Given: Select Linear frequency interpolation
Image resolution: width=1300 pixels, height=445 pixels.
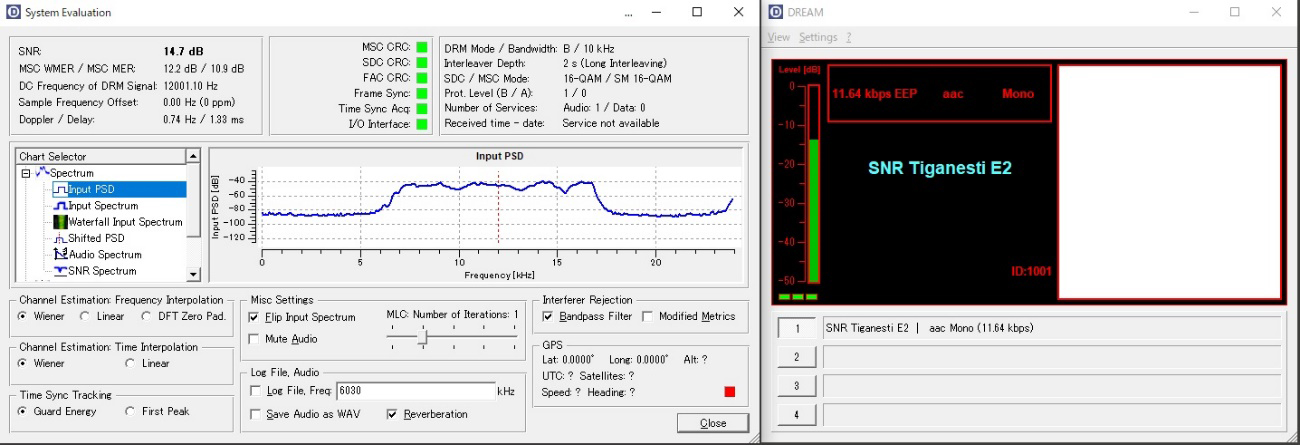Looking at the screenshot, I should [85, 317].
